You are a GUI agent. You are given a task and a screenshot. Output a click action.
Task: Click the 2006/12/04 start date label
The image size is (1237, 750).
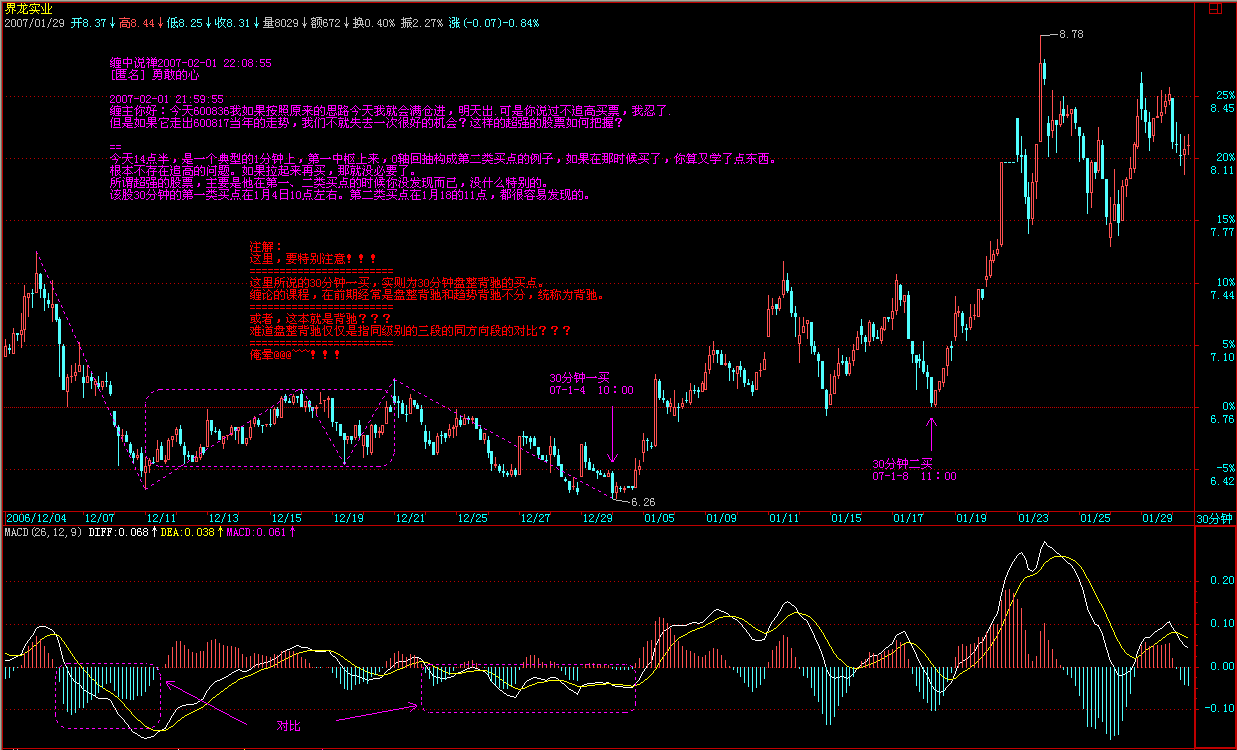pyautogui.click(x=36, y=518)
